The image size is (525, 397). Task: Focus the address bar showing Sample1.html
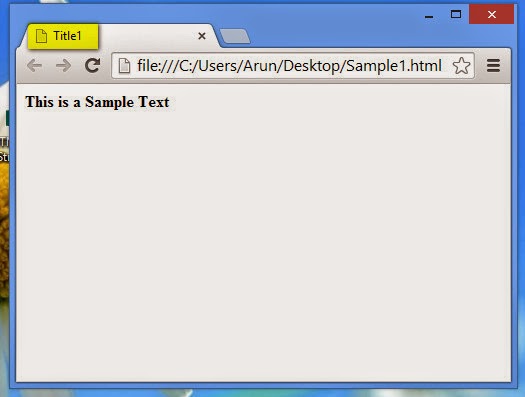[x=293, y=66]
